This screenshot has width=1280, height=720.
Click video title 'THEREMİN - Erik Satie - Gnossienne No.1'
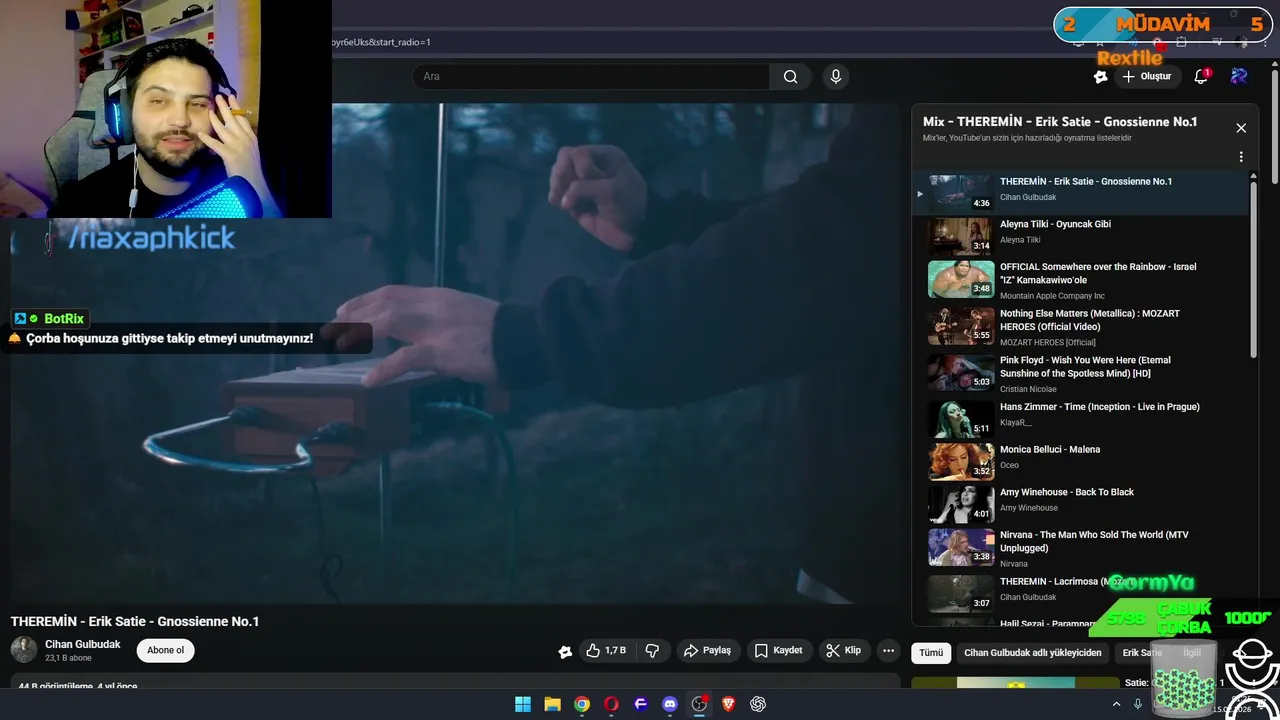pos(135,622)
